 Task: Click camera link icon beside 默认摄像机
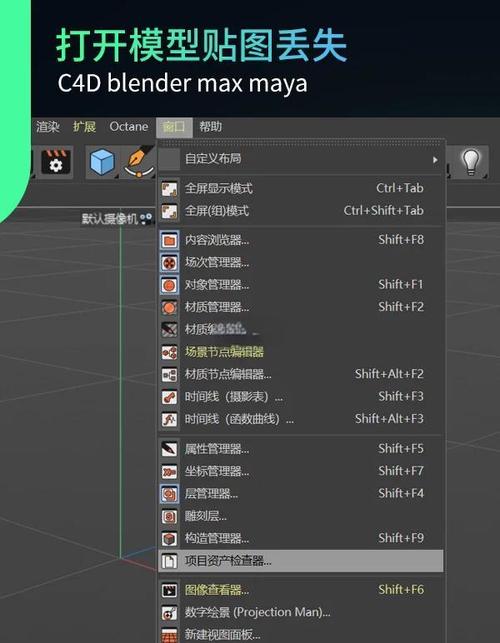pyautogui.click(x=146, y=219)
